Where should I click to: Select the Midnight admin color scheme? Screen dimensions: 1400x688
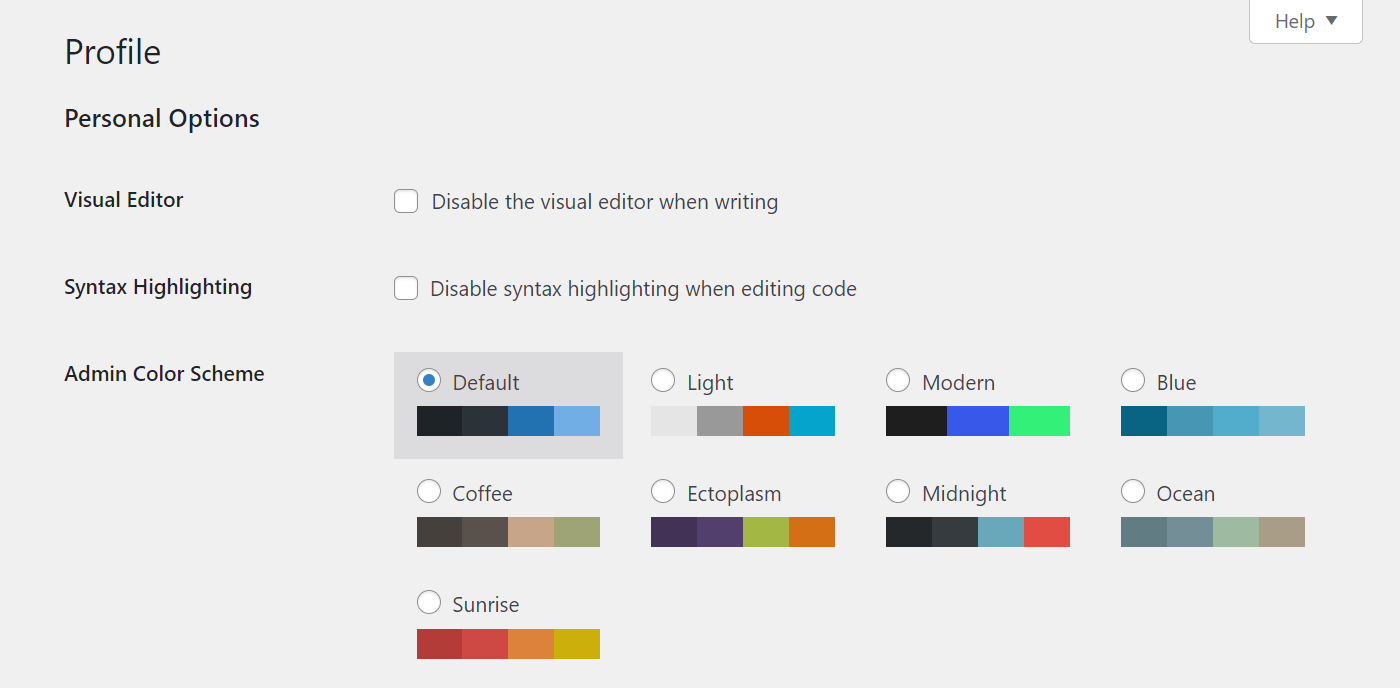click(x=898, y=491)
